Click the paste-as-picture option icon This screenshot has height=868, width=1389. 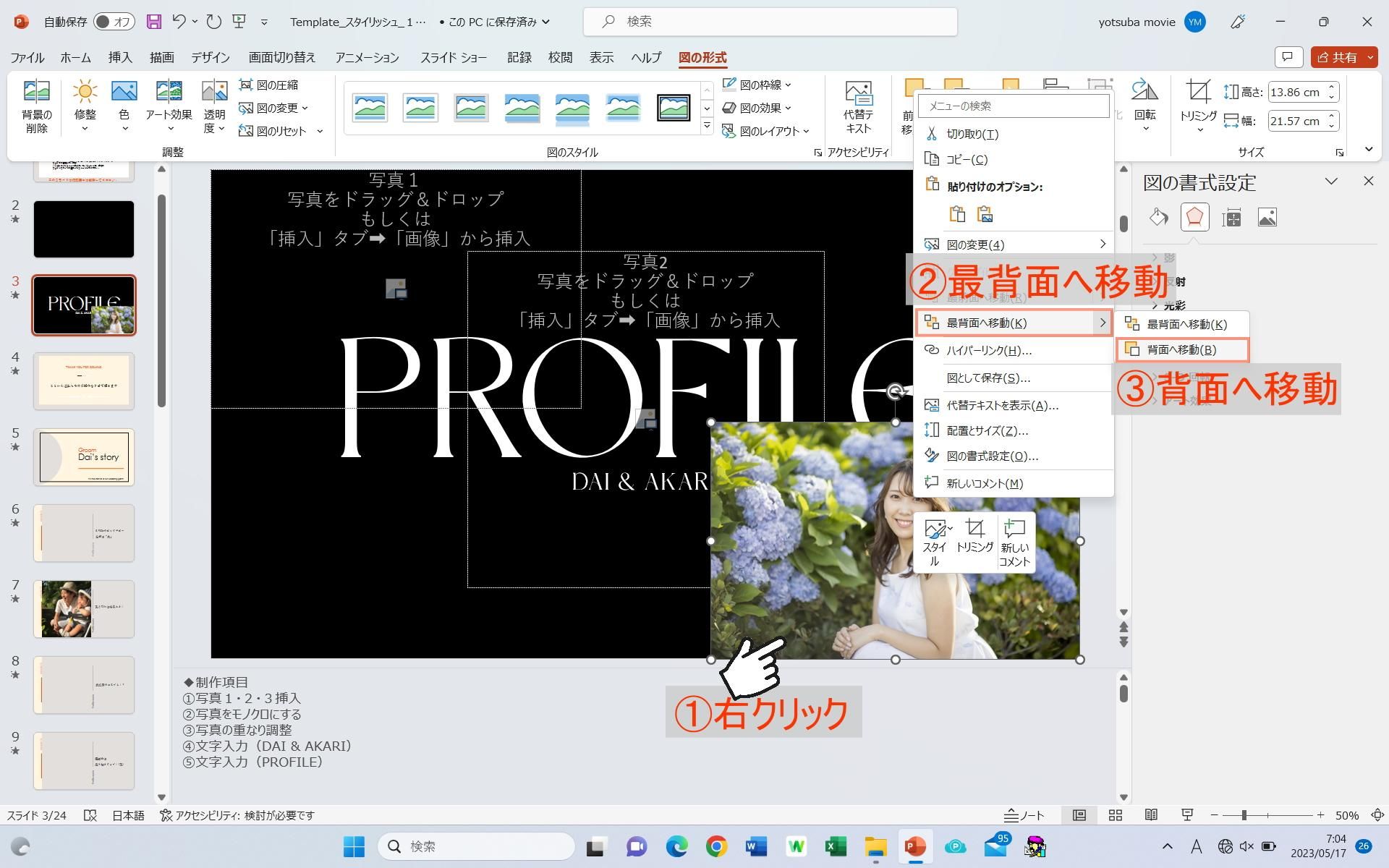point(985,214)
